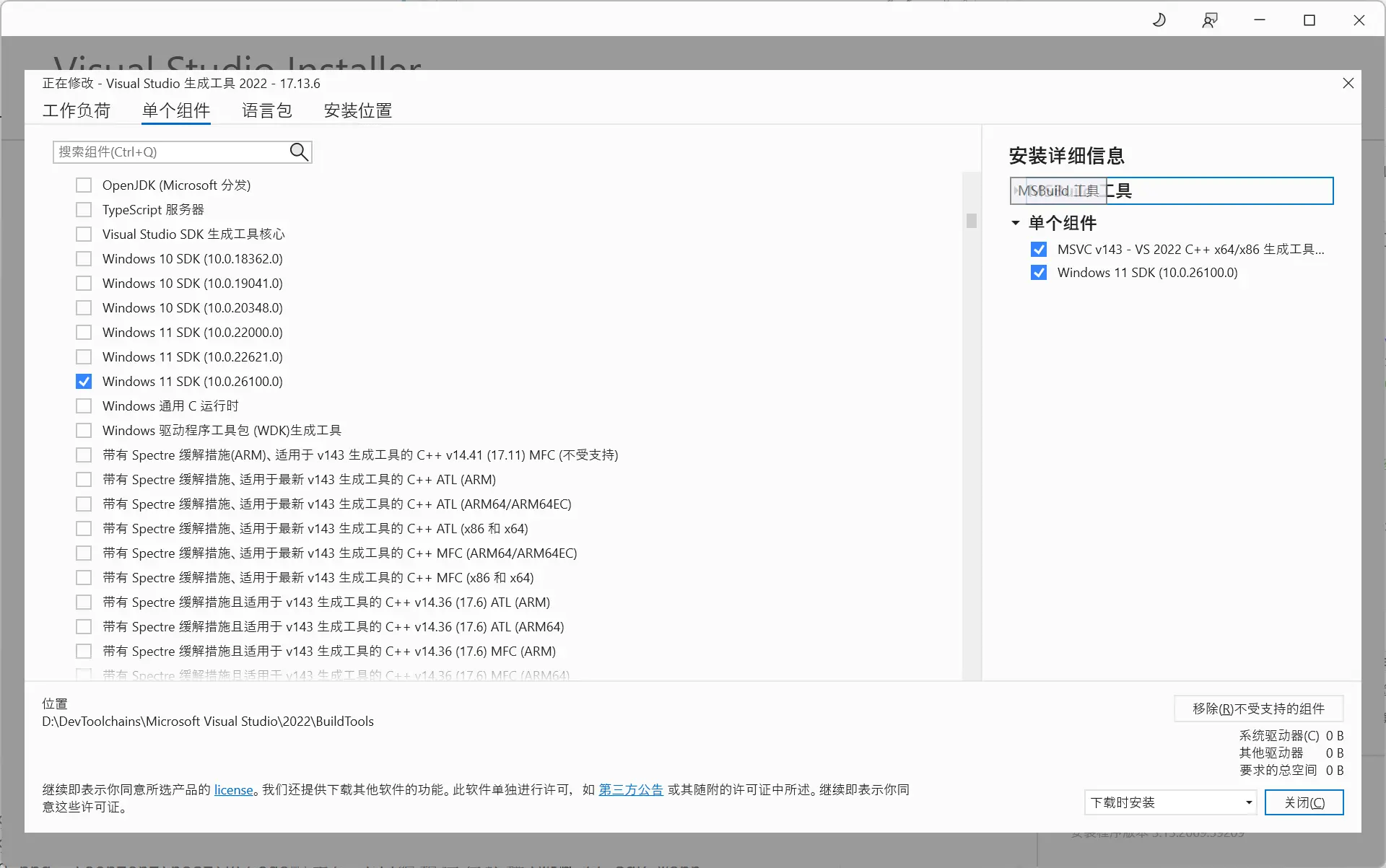1386x868 pixels.
Task: Click Windows 通用 C 运行时 label
Action: (170, 406)
